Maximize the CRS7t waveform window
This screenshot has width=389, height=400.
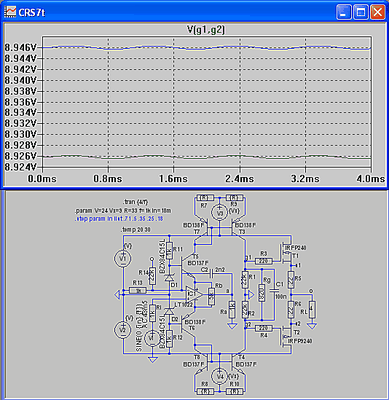pos(361,12)
